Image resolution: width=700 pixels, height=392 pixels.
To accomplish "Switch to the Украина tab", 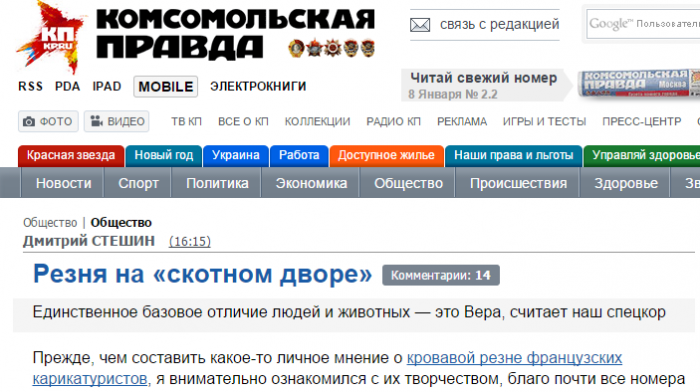I will pos(236,156).
